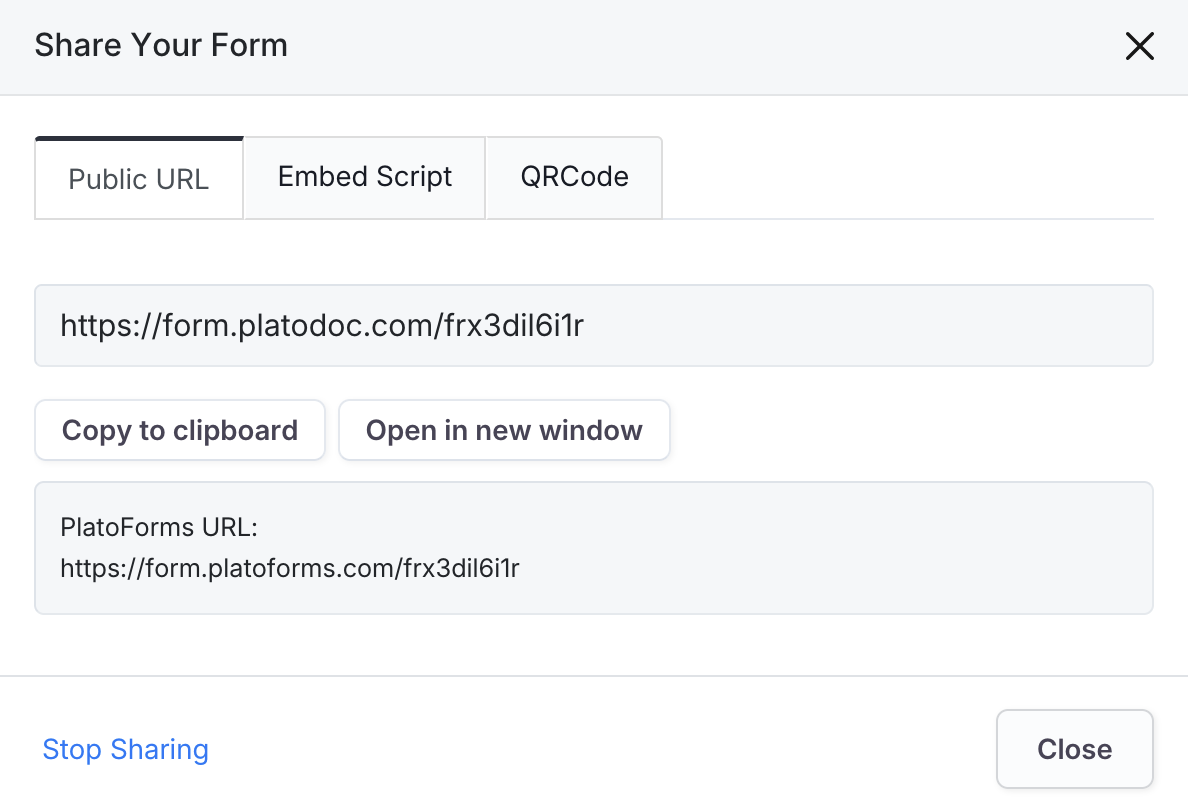Screen dimensions: 1188x810
Task: Click the form.platoforms.com URL text
Action: click(290, 569)
